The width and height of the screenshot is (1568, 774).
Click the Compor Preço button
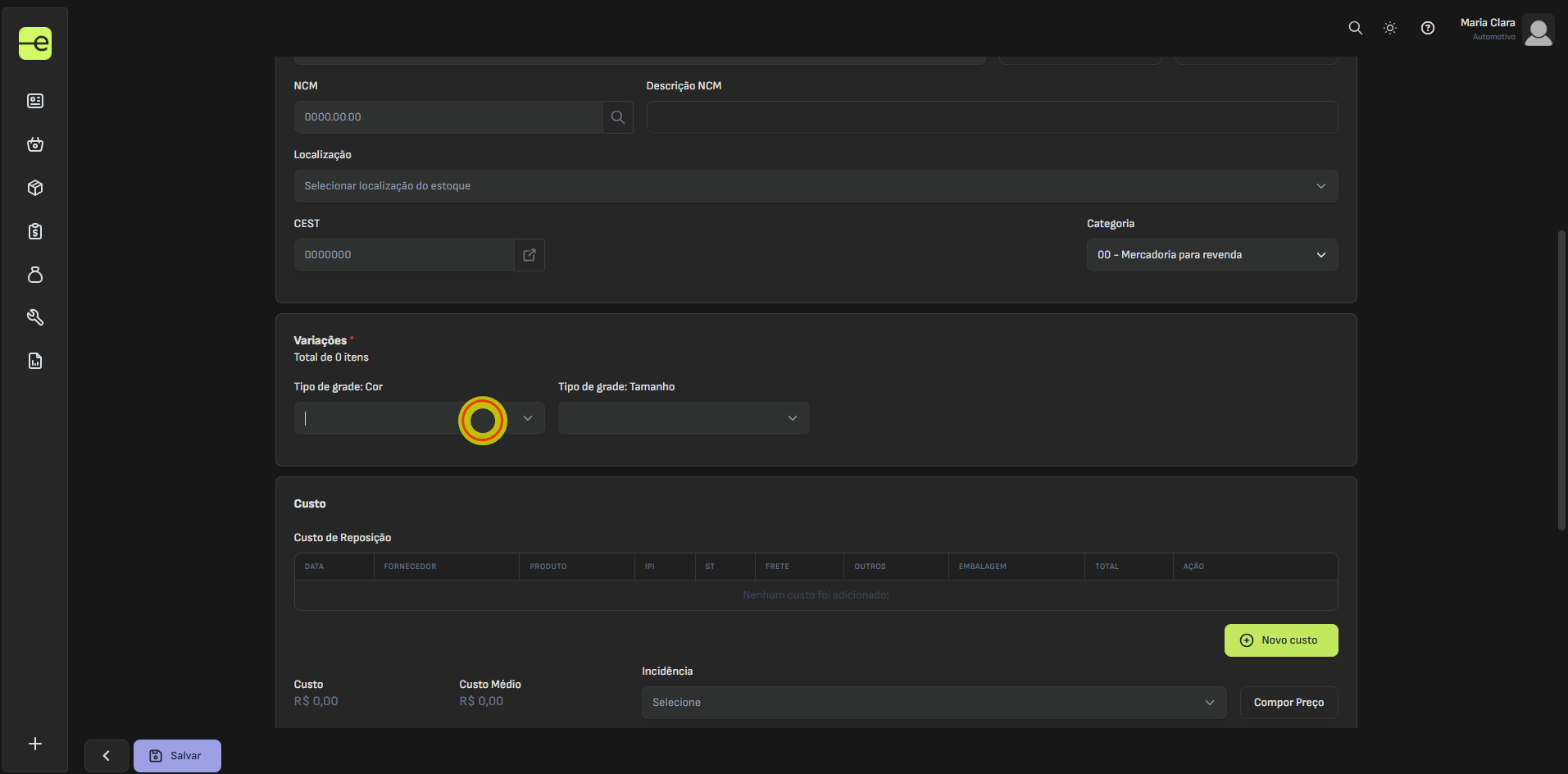(1288, 703)
